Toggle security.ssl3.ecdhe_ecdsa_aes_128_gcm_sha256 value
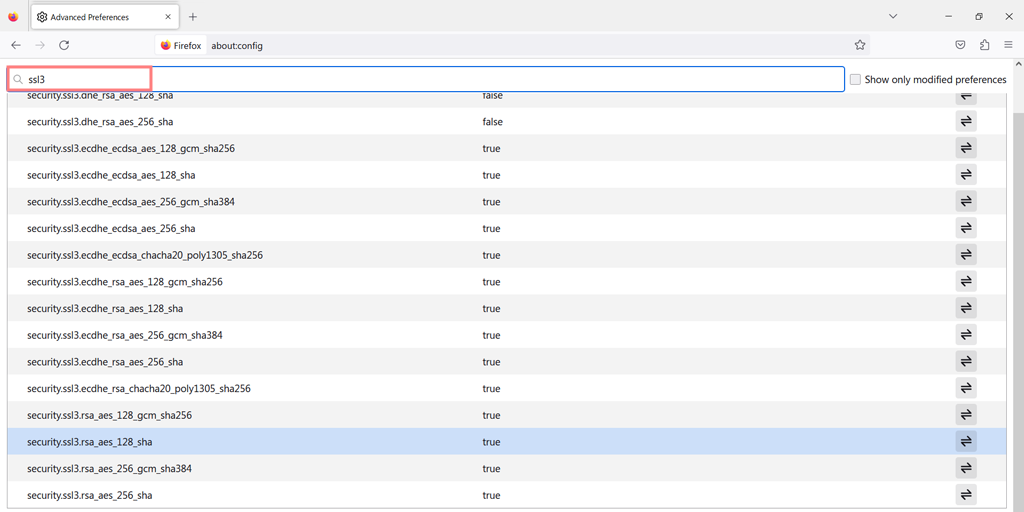The height and width of the screenshot is (512, 1024). tap(966, 148)
